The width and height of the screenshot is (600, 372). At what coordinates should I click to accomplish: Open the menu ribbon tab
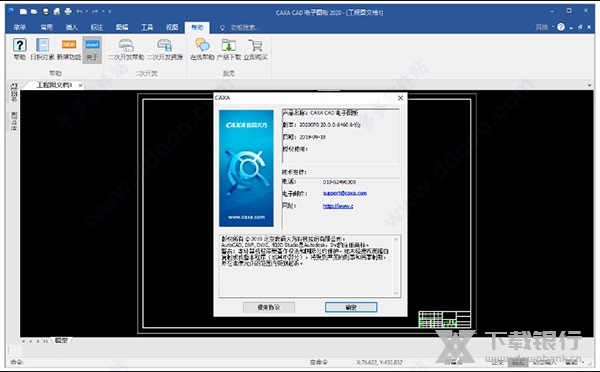[19, 27]
